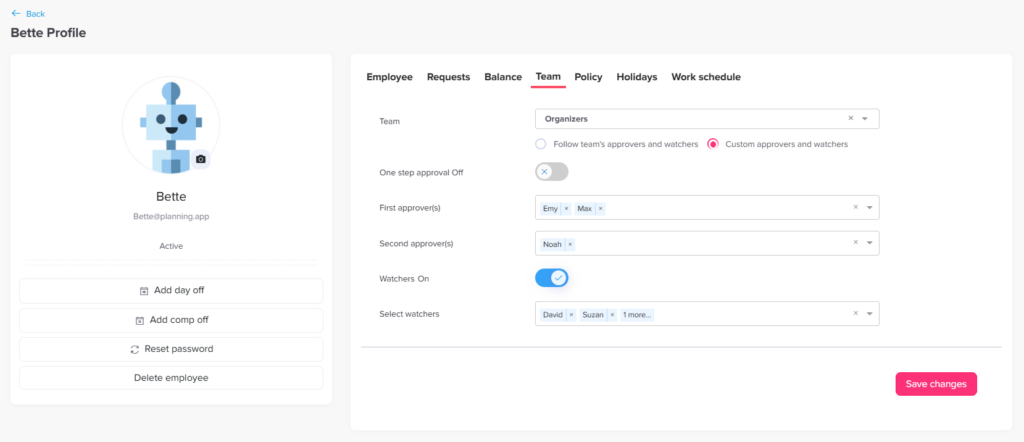Clear all selected watchers
1024x442 pixels.
(x=855, y=314)
